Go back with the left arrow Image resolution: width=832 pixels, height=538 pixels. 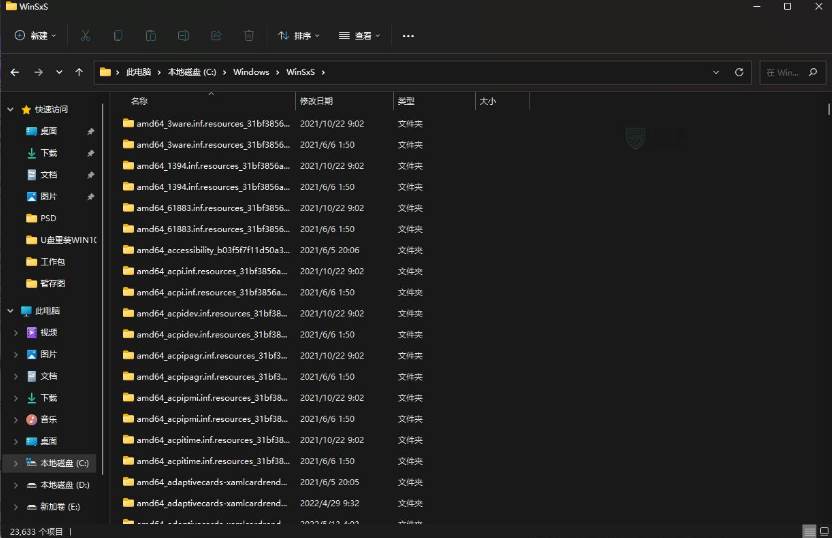(15, 72)
